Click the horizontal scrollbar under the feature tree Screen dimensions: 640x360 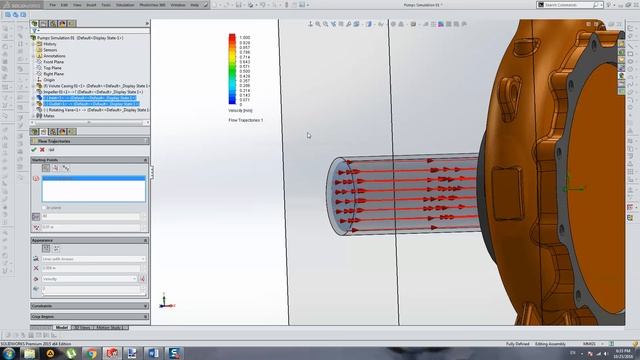[89, 122]
